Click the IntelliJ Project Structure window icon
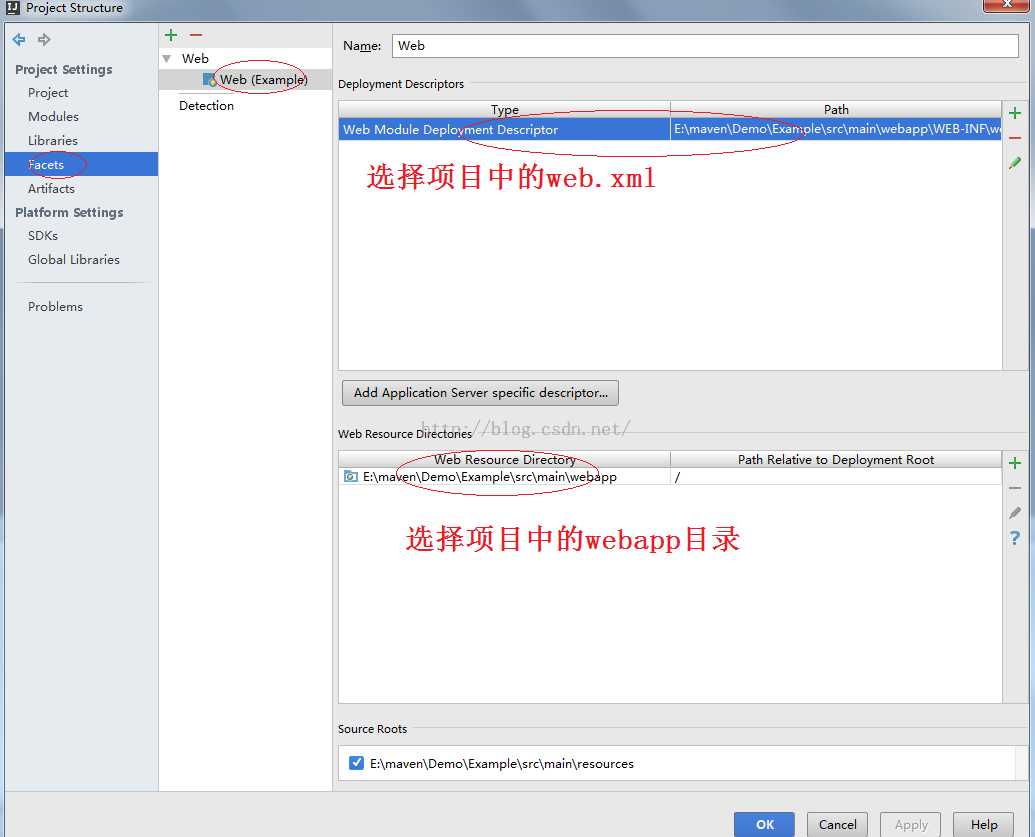Screen dimensions: 1035x837 point(12,8)
